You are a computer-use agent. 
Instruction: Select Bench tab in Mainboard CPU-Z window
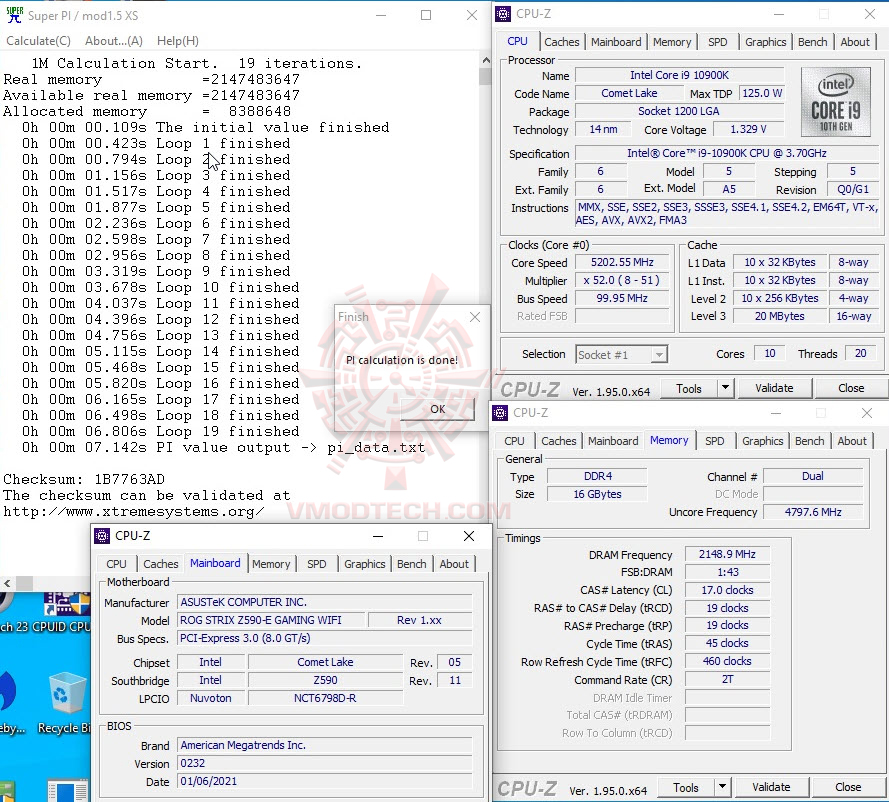411,564
